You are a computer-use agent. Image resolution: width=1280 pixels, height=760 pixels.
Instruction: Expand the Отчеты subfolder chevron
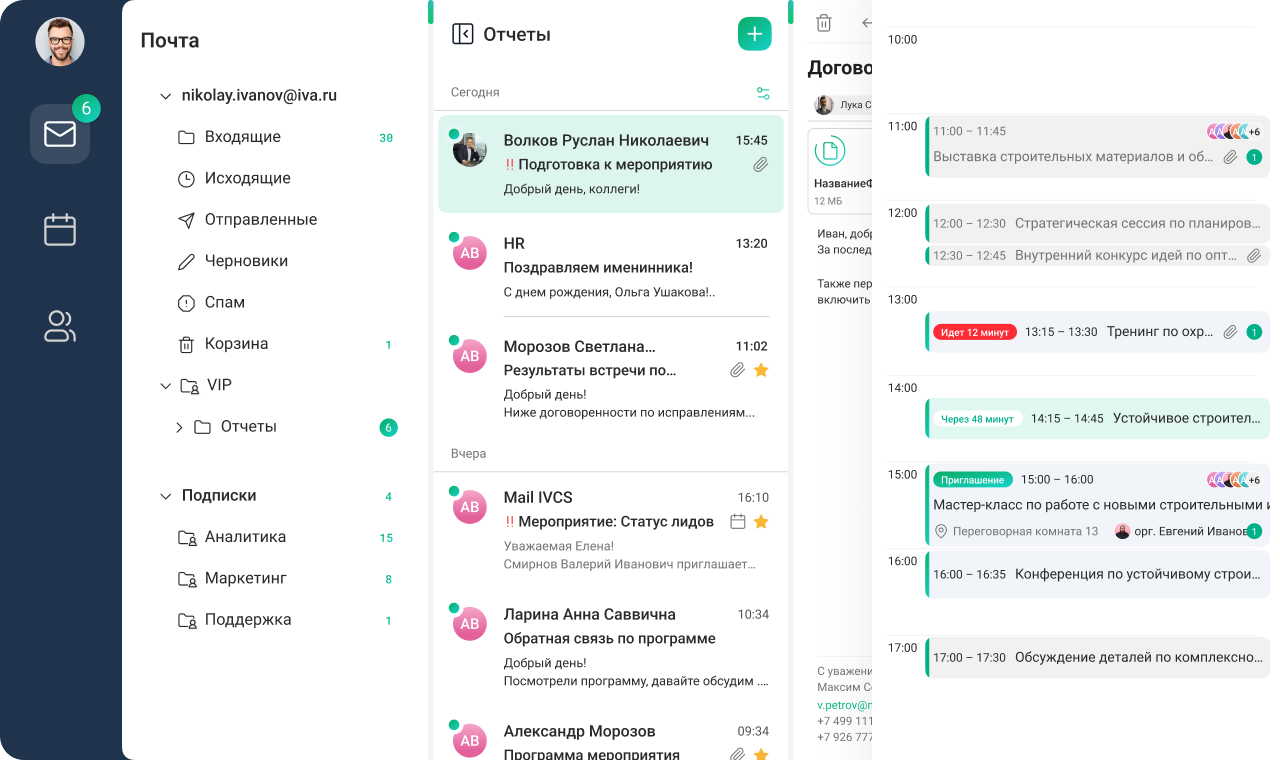point(179,427)
